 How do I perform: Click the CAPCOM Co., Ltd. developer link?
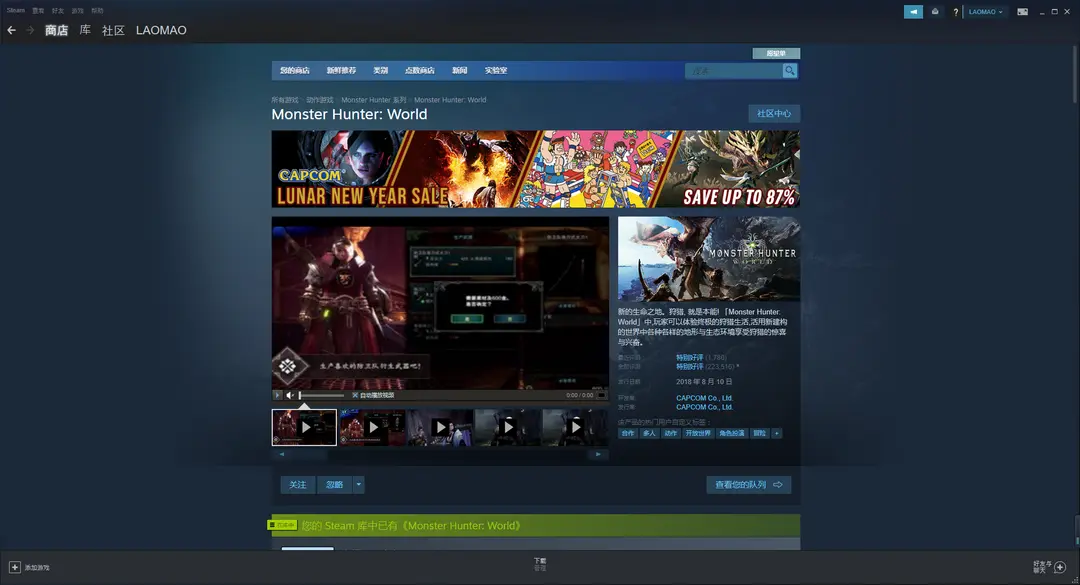[x=704, y=398]
